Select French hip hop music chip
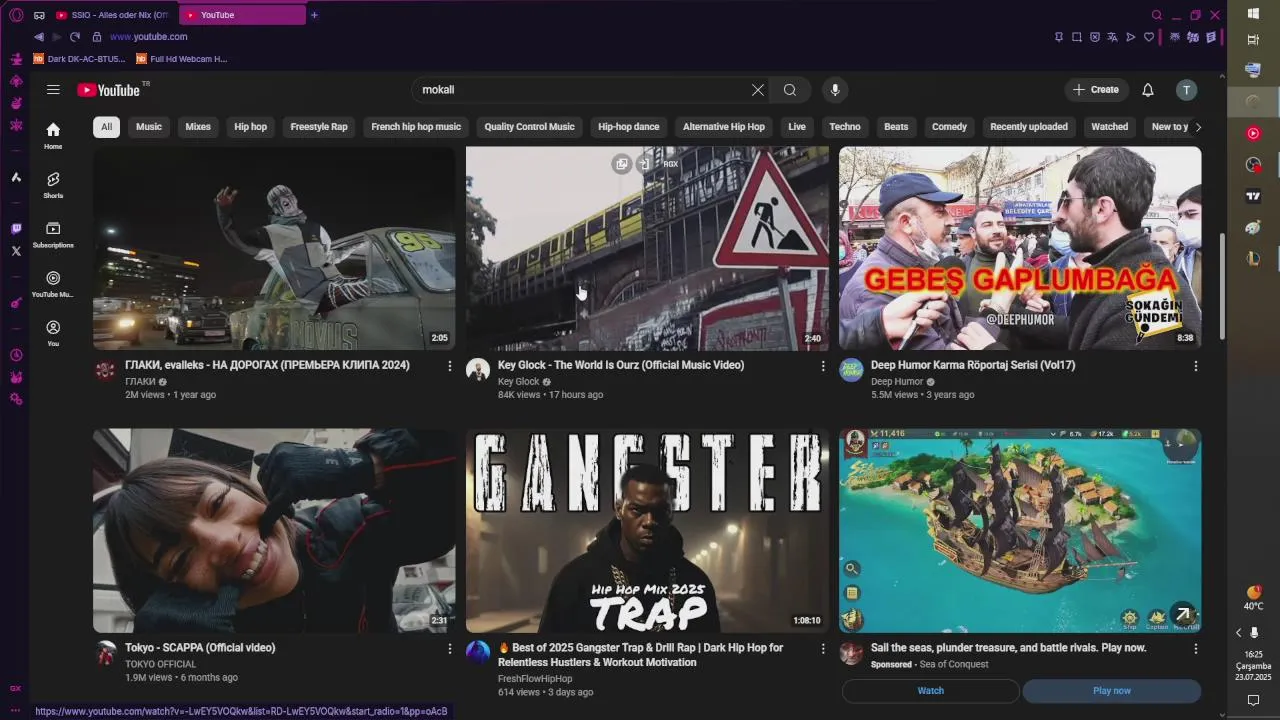 (x=416, y=127)
